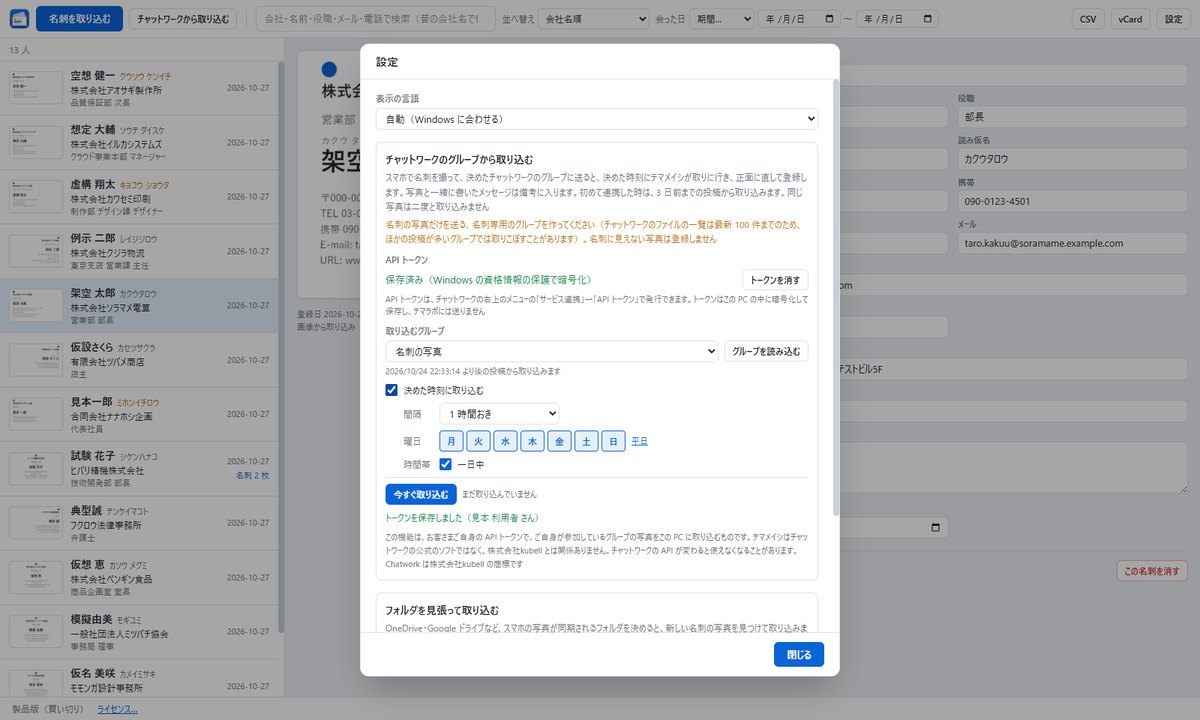The width and height of the screenshot is (1200, 720).
Task: Click the 携帯 field with 090-0123-4501
Action: (1073, 201)
